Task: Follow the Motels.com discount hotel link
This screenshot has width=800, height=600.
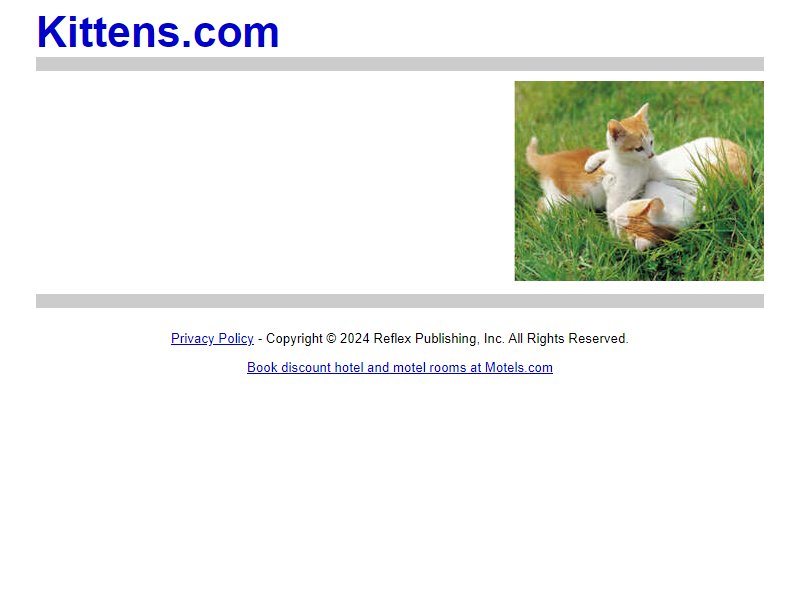Action: click(399, 367)
